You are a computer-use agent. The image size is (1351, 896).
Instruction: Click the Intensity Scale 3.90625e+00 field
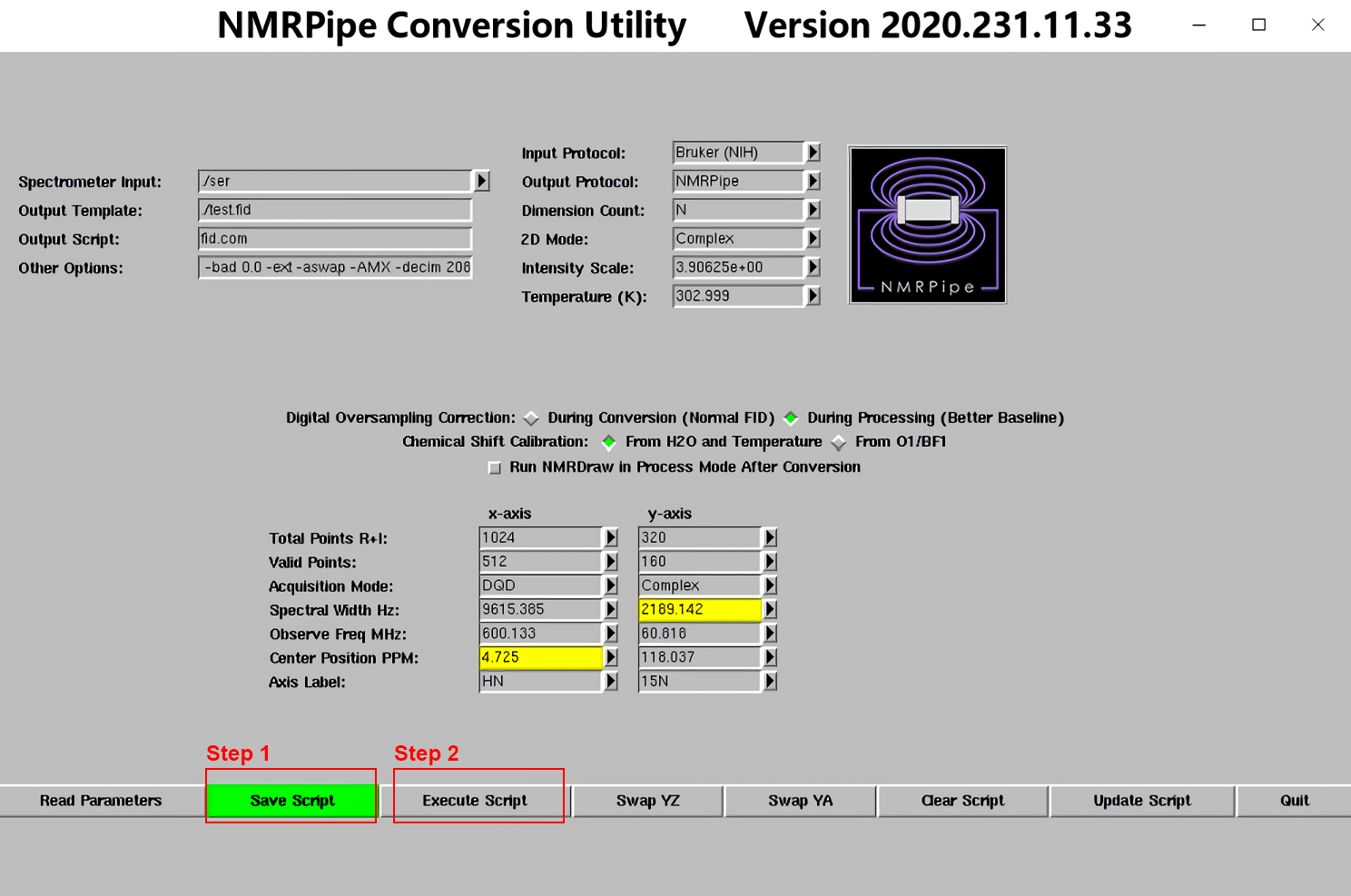click(739, 267)
